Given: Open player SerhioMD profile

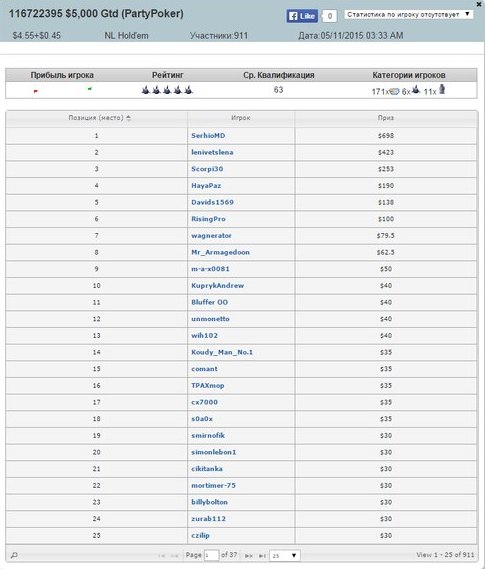Looking at the screenshot, I should click(208, 135).
